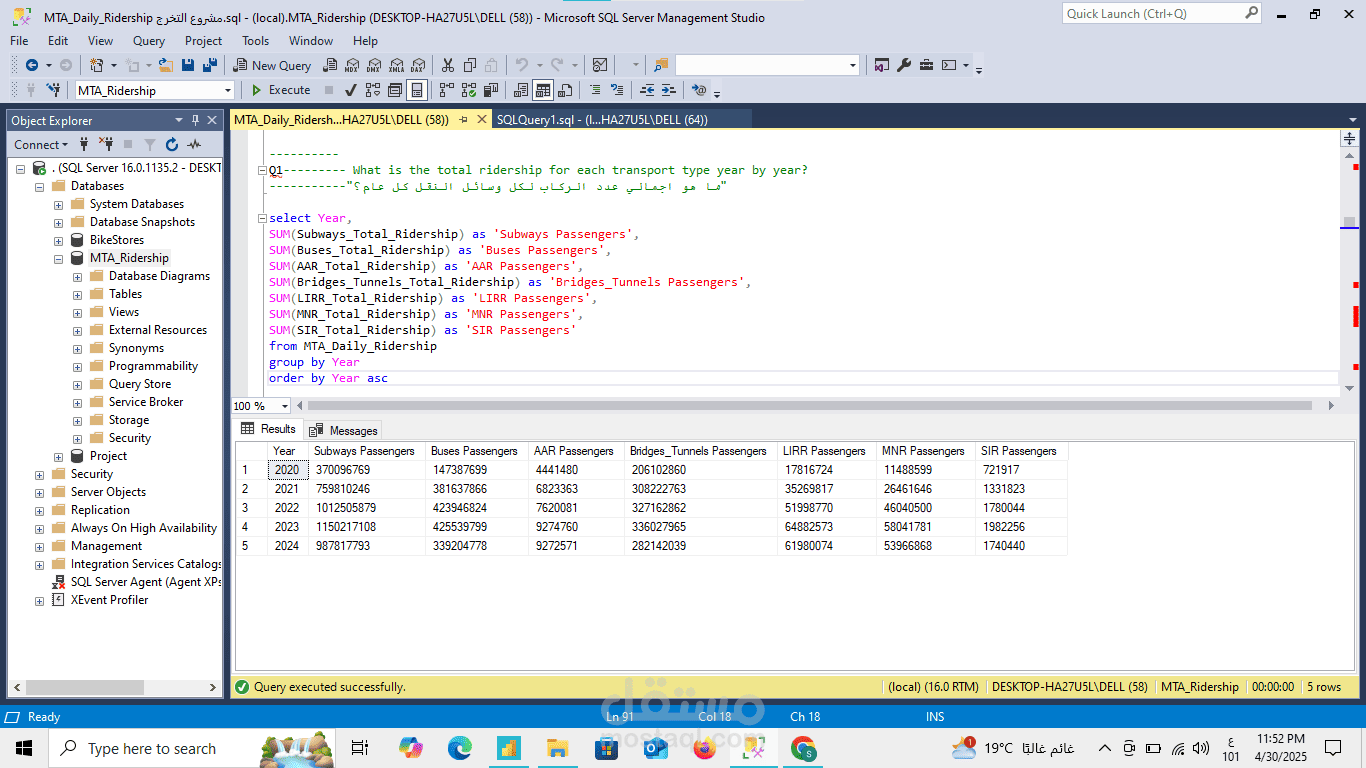The width and height of the screenshot is (1366, 768).
Task: Toggle IntelliSense Enabled button
Action: [x=416, y=90]
